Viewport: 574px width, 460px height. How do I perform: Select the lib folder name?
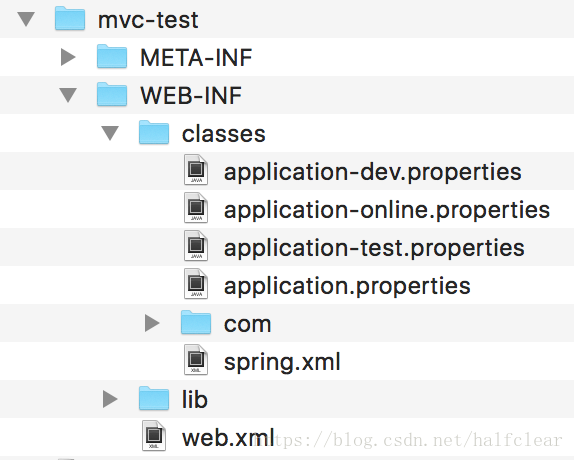(195, 399)
